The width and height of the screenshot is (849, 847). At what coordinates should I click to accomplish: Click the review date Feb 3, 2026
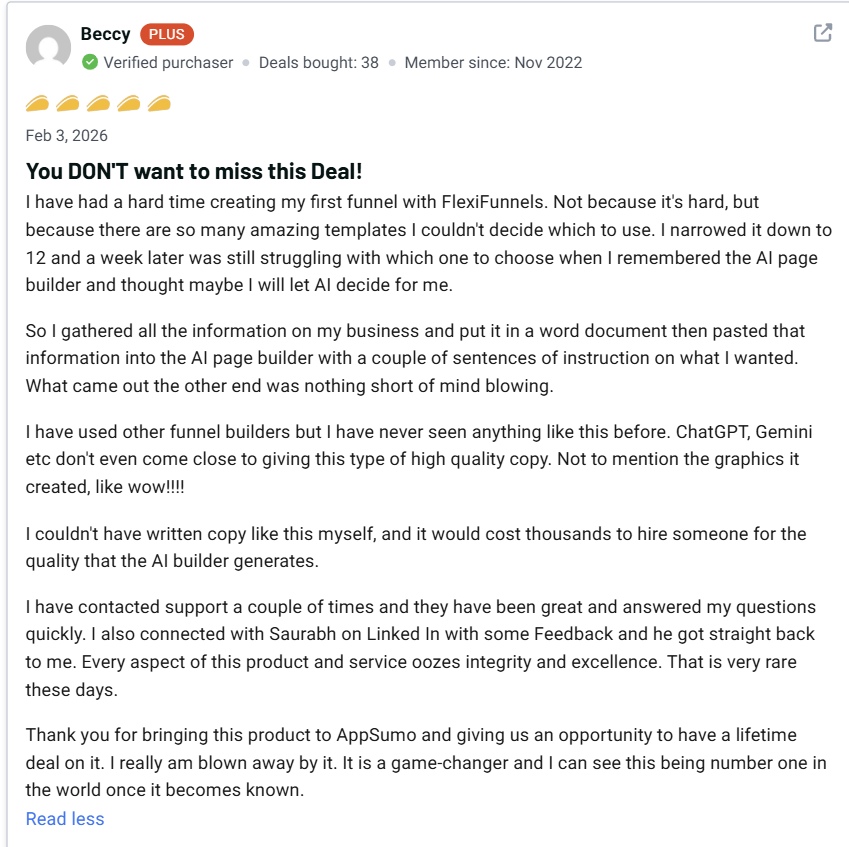point(67,135)
